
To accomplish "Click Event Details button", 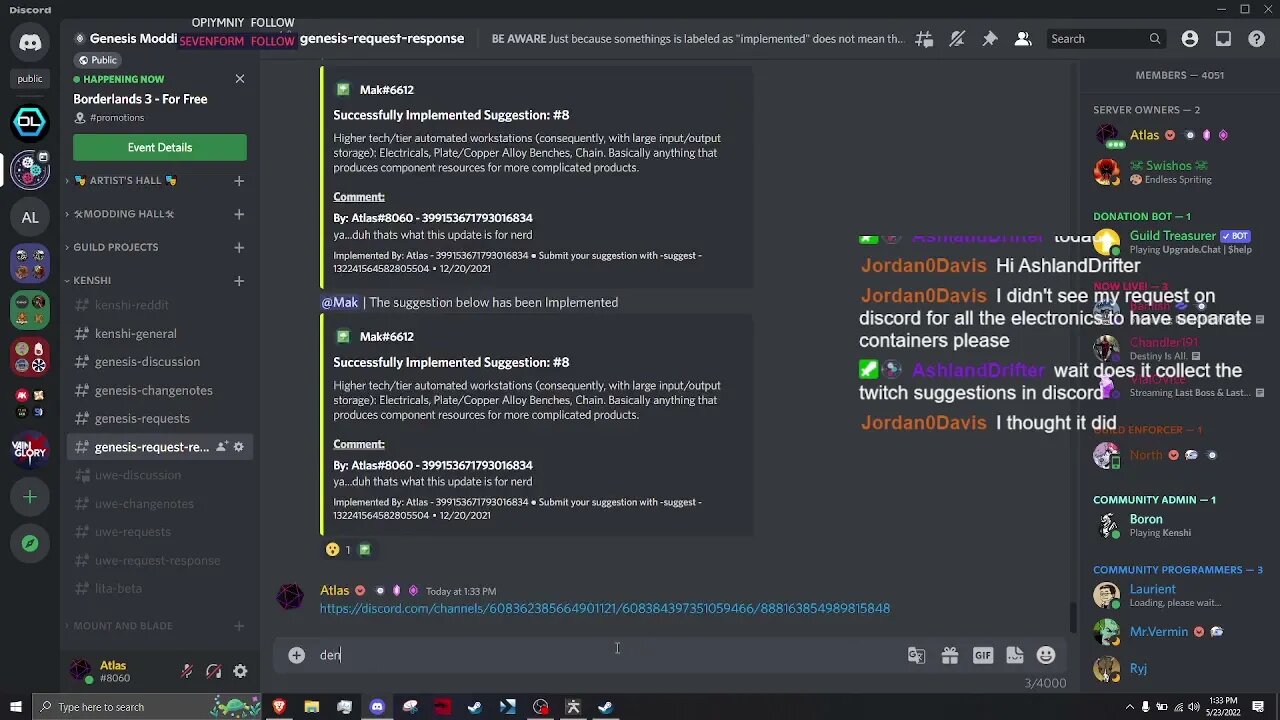I will (160, 147).
